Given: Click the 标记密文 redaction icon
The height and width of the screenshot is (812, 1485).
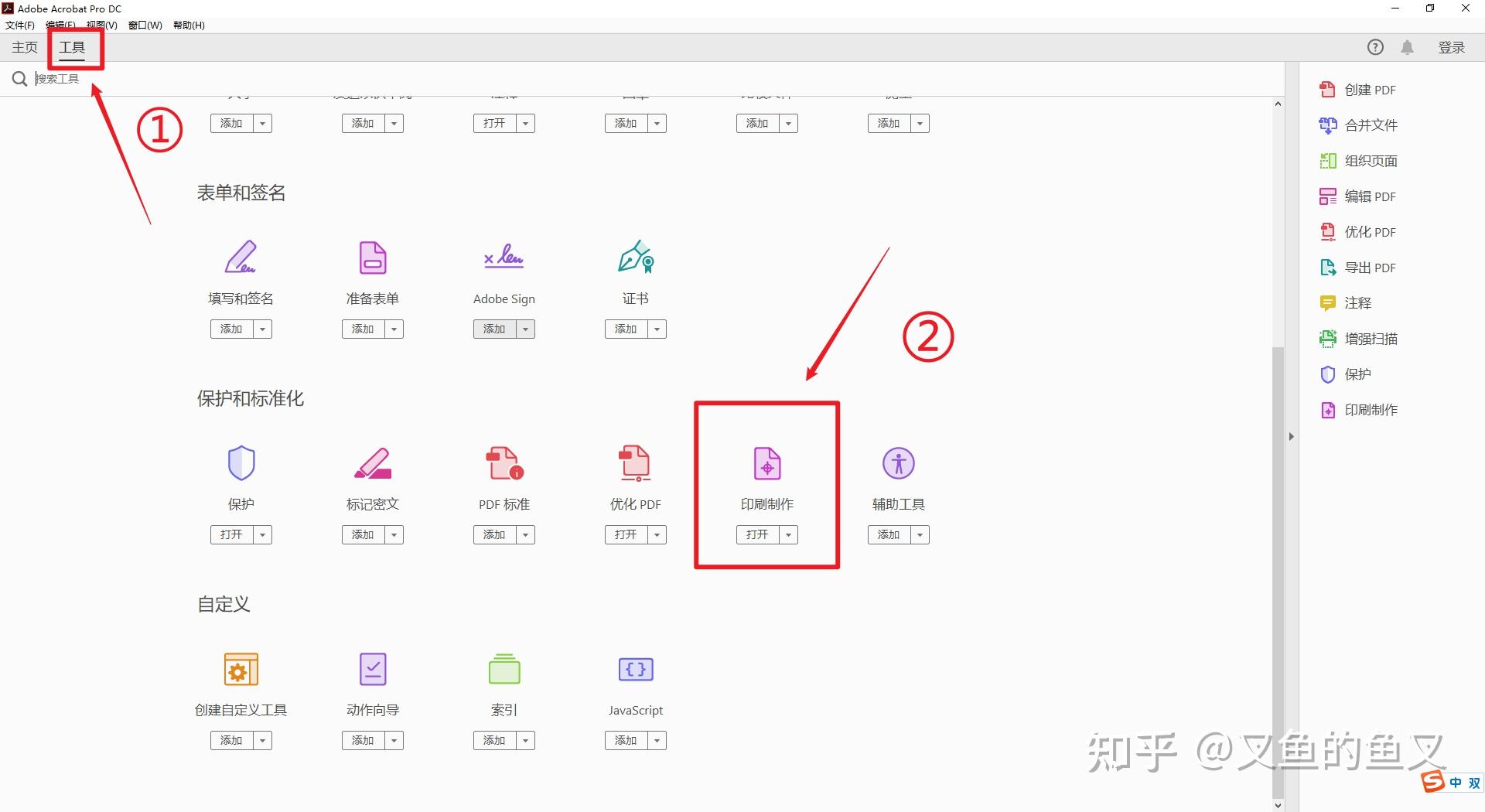Looking at the screenshot, I should click(x=373, y=463).
